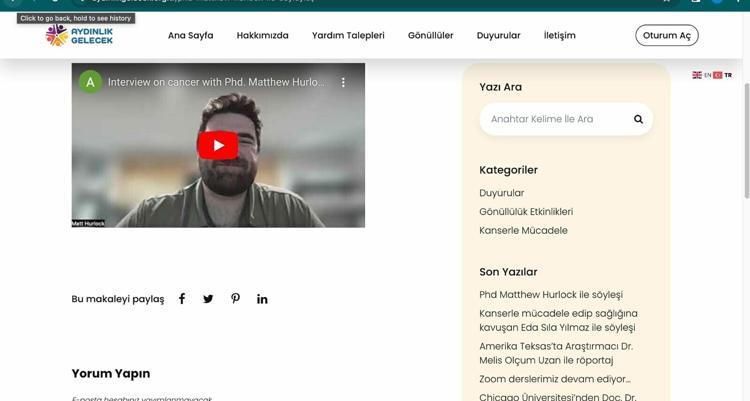This screenshot has width=750, height=401.
Task: Click the video title at top of player
Action: [216, 82]
